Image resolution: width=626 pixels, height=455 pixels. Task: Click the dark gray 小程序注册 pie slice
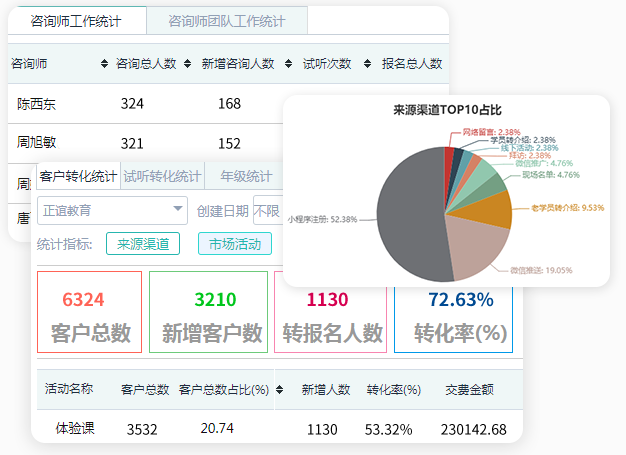[411, 216]
